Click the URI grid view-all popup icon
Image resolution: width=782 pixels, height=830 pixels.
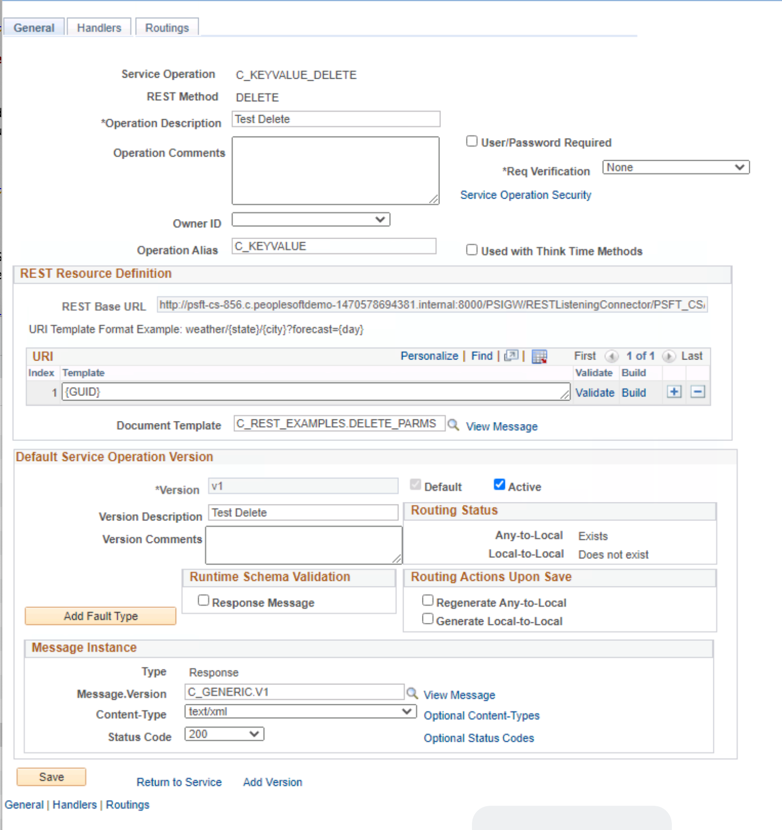511,356
